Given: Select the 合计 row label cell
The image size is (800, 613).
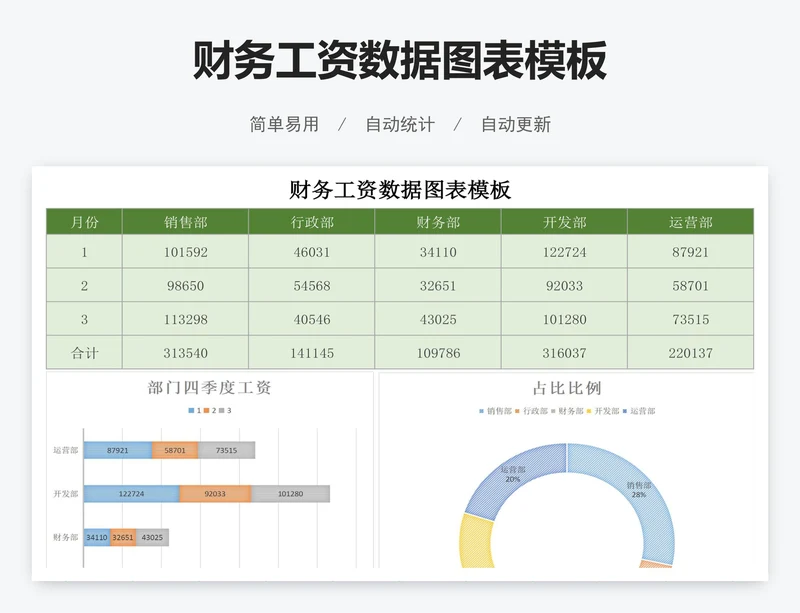Looking at the screenshot, I should pyautogui.click(x=84, y=353).
